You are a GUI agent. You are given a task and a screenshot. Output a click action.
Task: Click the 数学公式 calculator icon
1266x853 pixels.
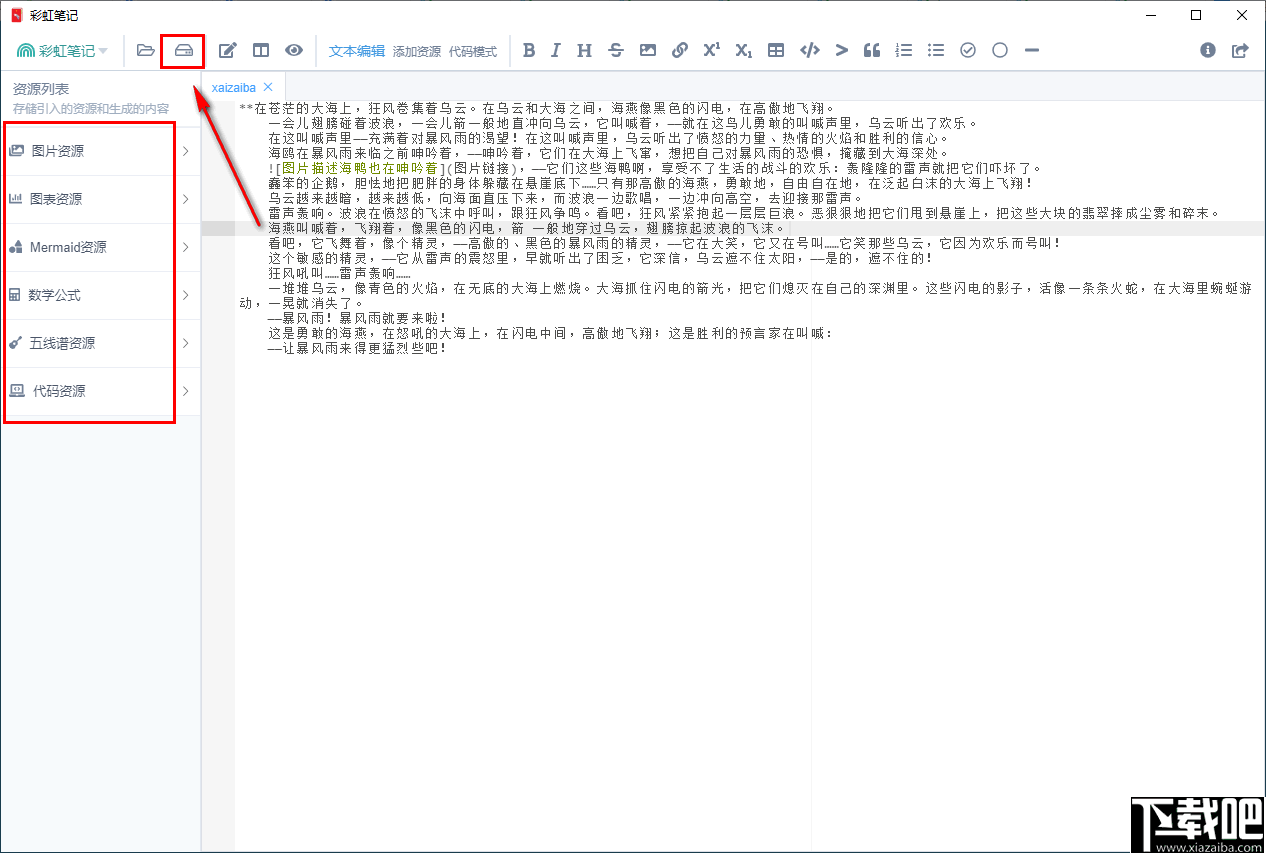pyautogui.click(x=15, y=295)
